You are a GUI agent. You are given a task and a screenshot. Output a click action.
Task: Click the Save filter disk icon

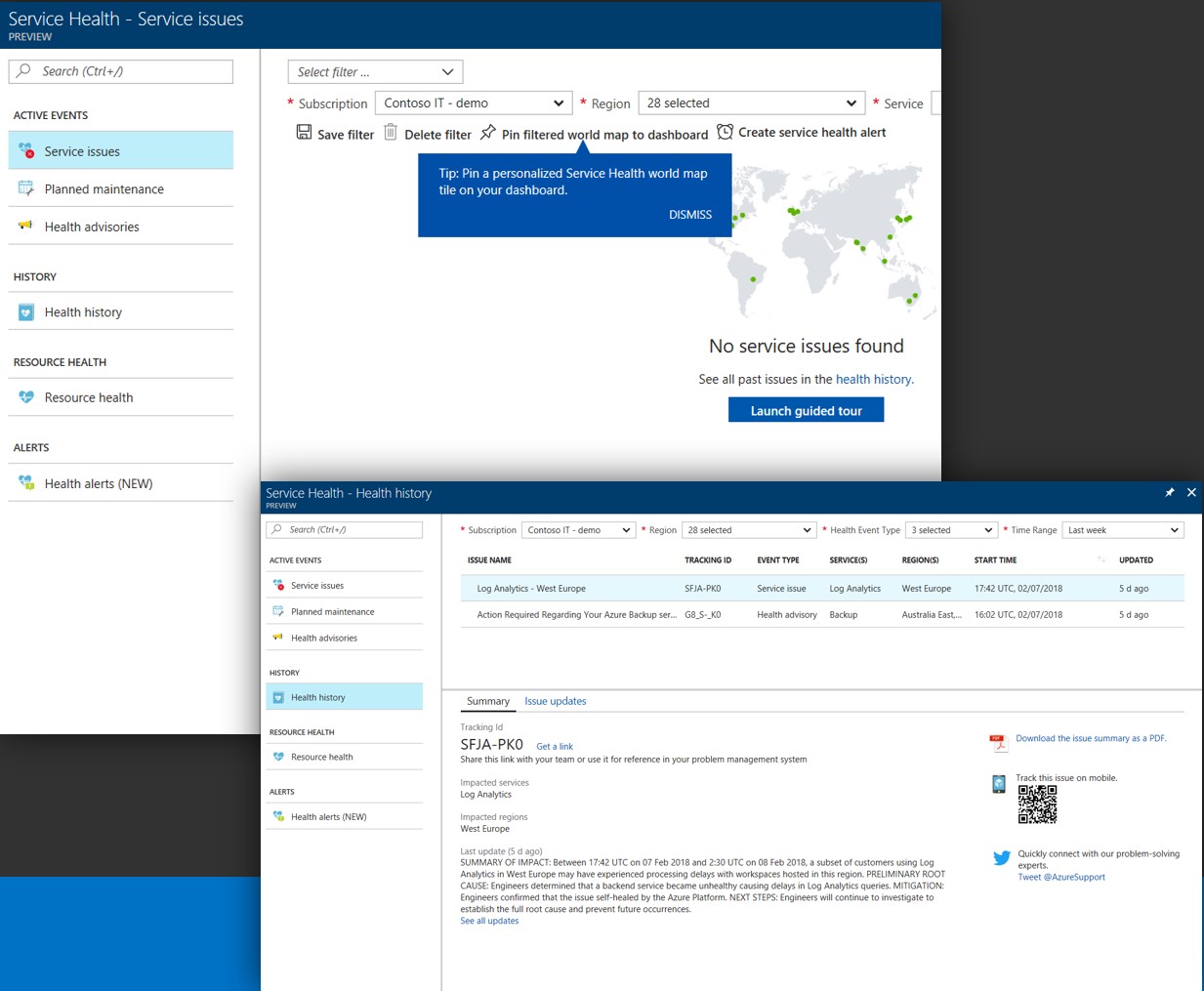pos(304,133)
